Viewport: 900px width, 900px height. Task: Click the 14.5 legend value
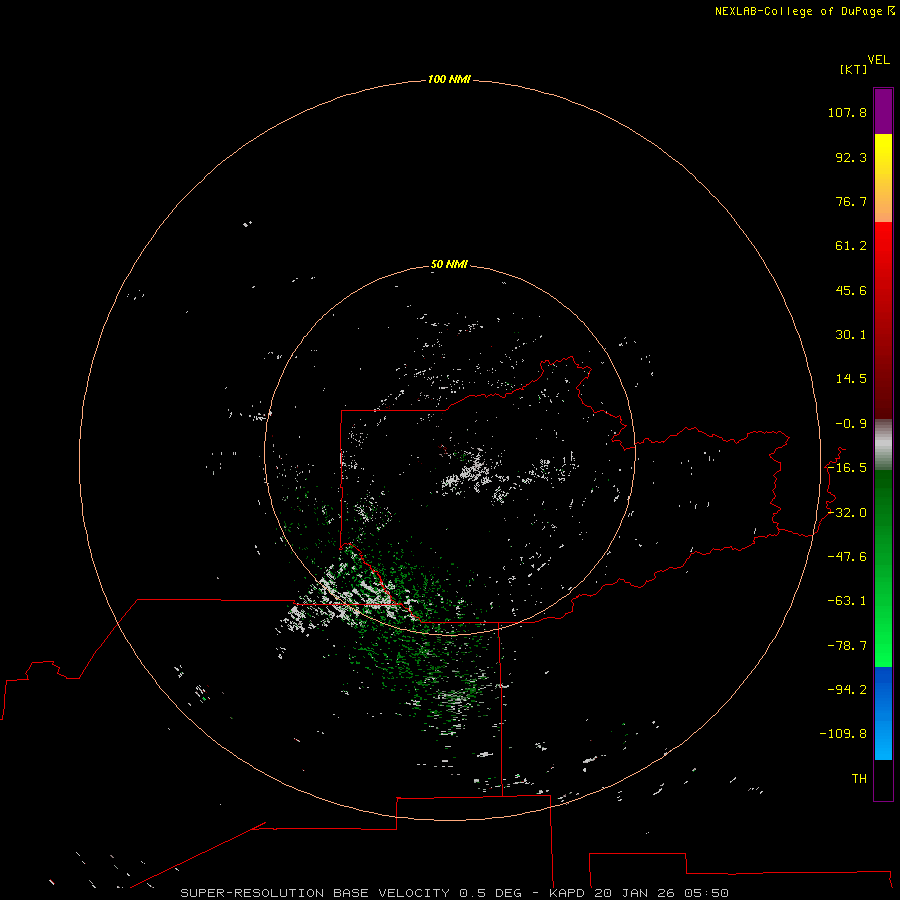click(851, 379)
